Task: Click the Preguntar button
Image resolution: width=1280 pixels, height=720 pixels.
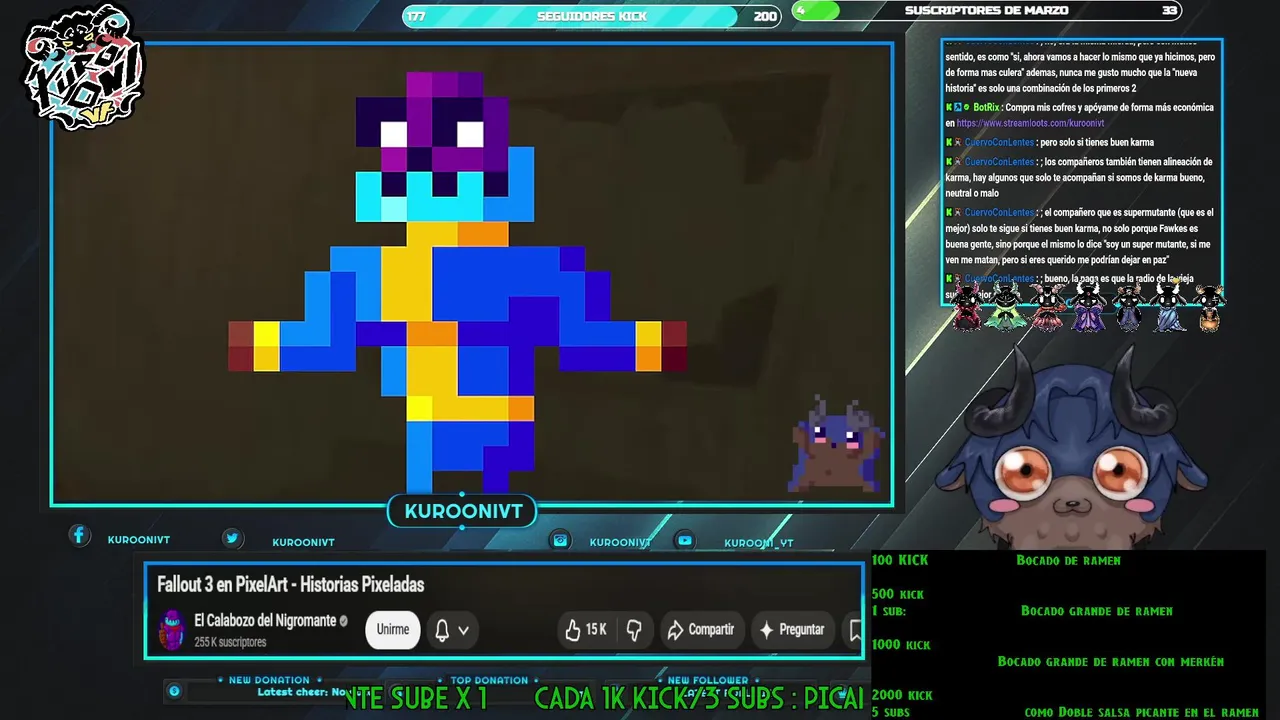Action: pos(792,630)
